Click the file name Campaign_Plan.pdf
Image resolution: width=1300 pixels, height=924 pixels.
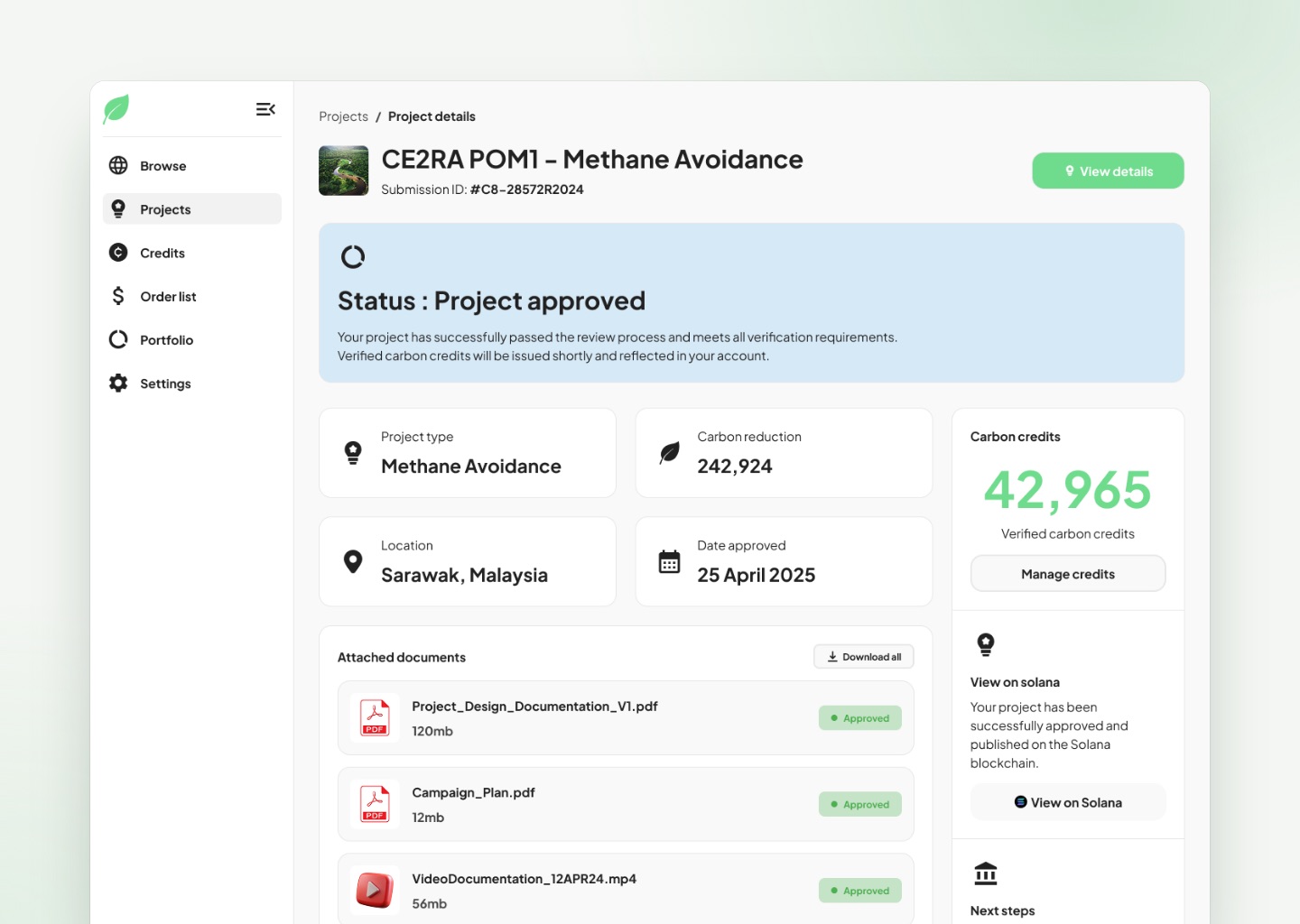(x=473, y=792)
